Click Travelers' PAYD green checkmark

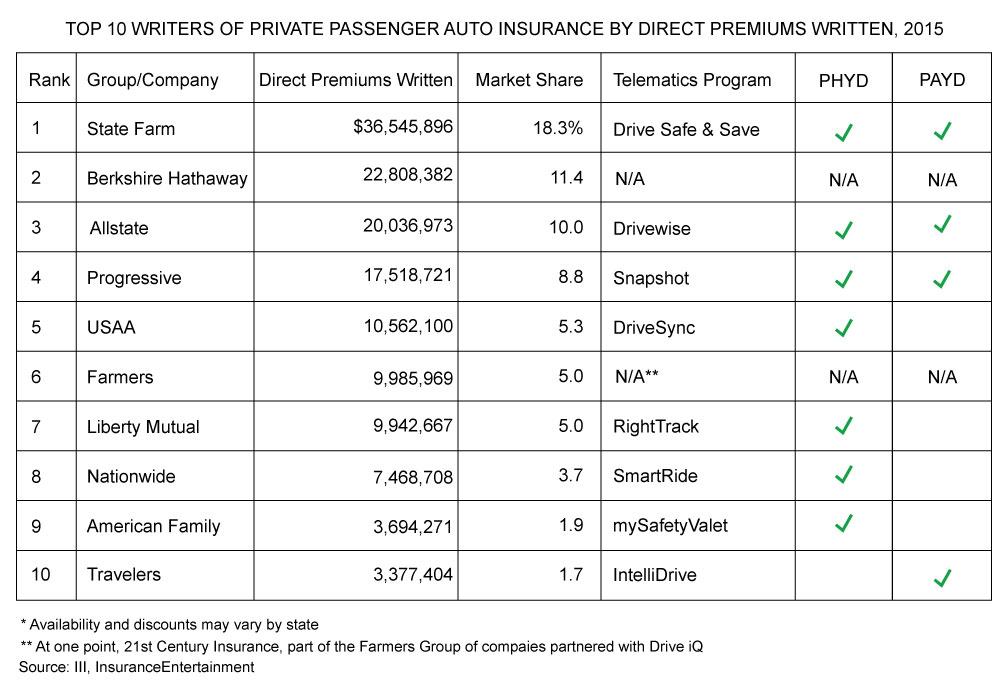pos(940,578)
